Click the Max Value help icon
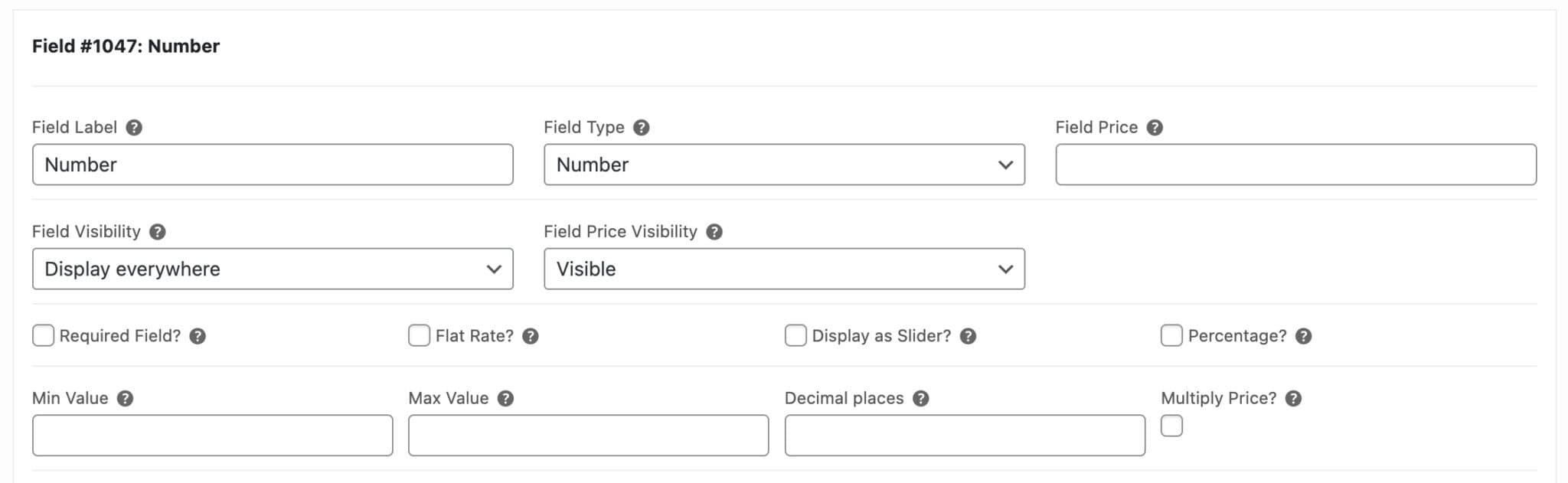Image resolution: width=1568 pixels, height=483 pixels. coord(505,399)
